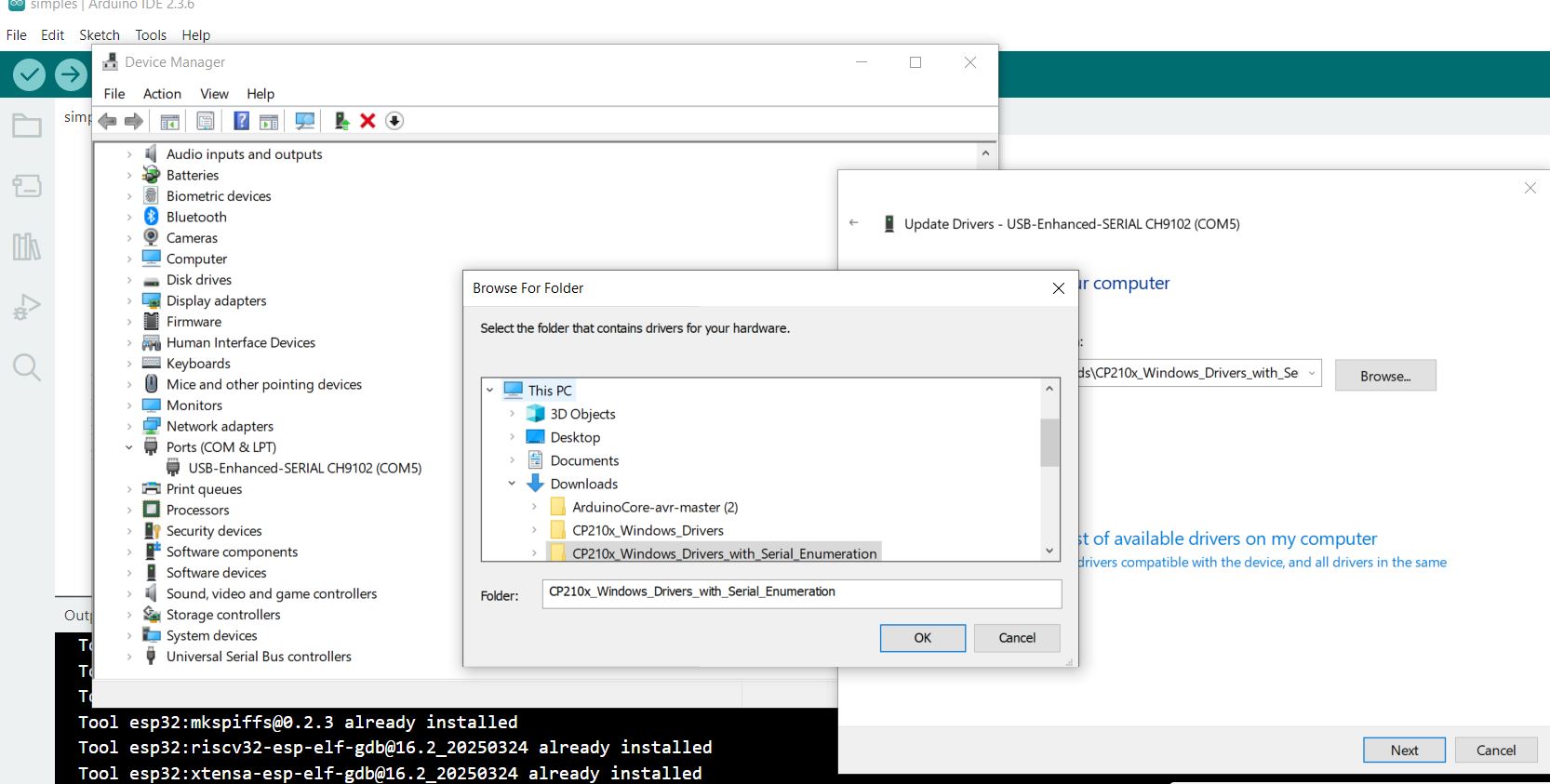This screenshot has width=1550, height=784.
Task: Collapse the Downloads folder node
Action: point(512,484)
